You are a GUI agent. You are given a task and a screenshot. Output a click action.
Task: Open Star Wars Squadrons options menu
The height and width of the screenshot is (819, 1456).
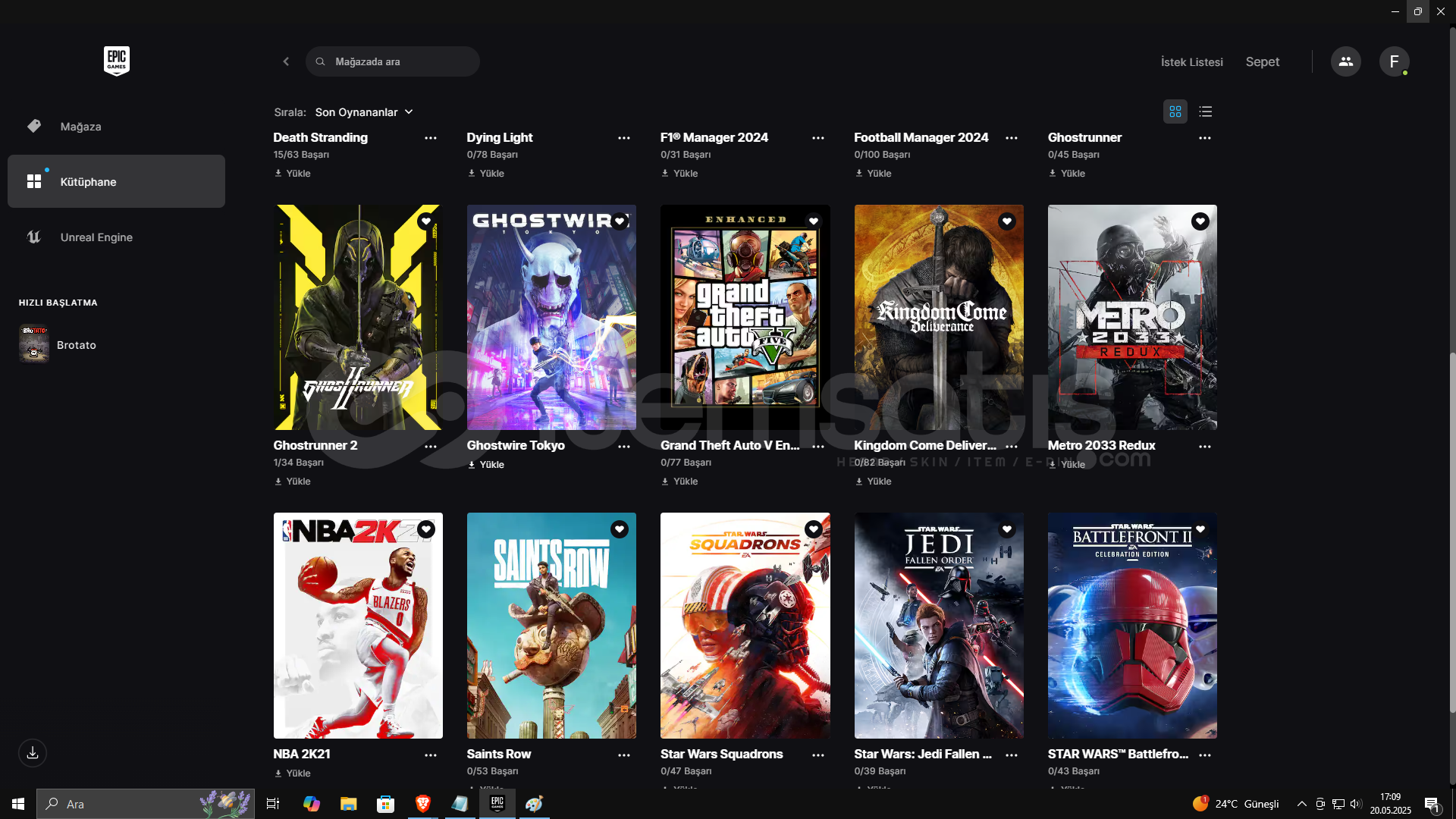coord(818,755)
